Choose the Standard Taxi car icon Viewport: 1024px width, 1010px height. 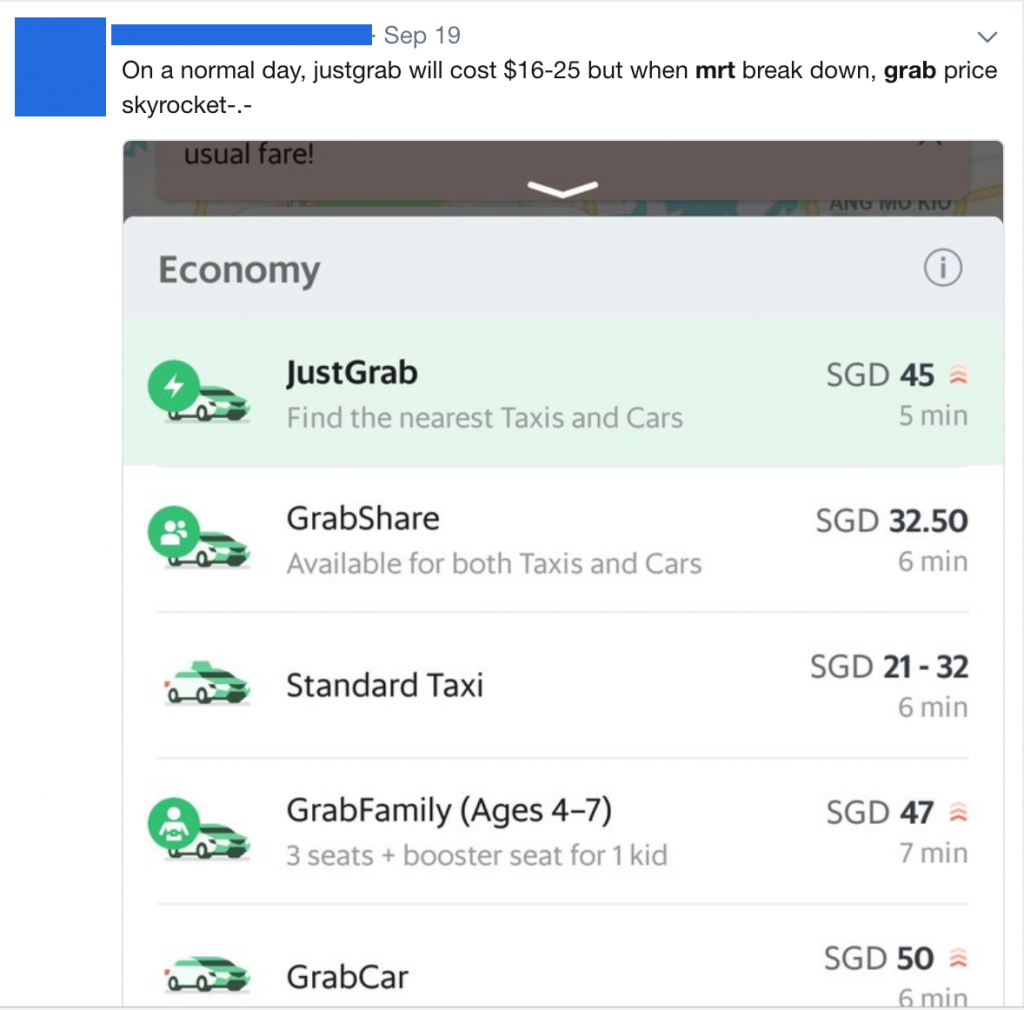[206, 684]
